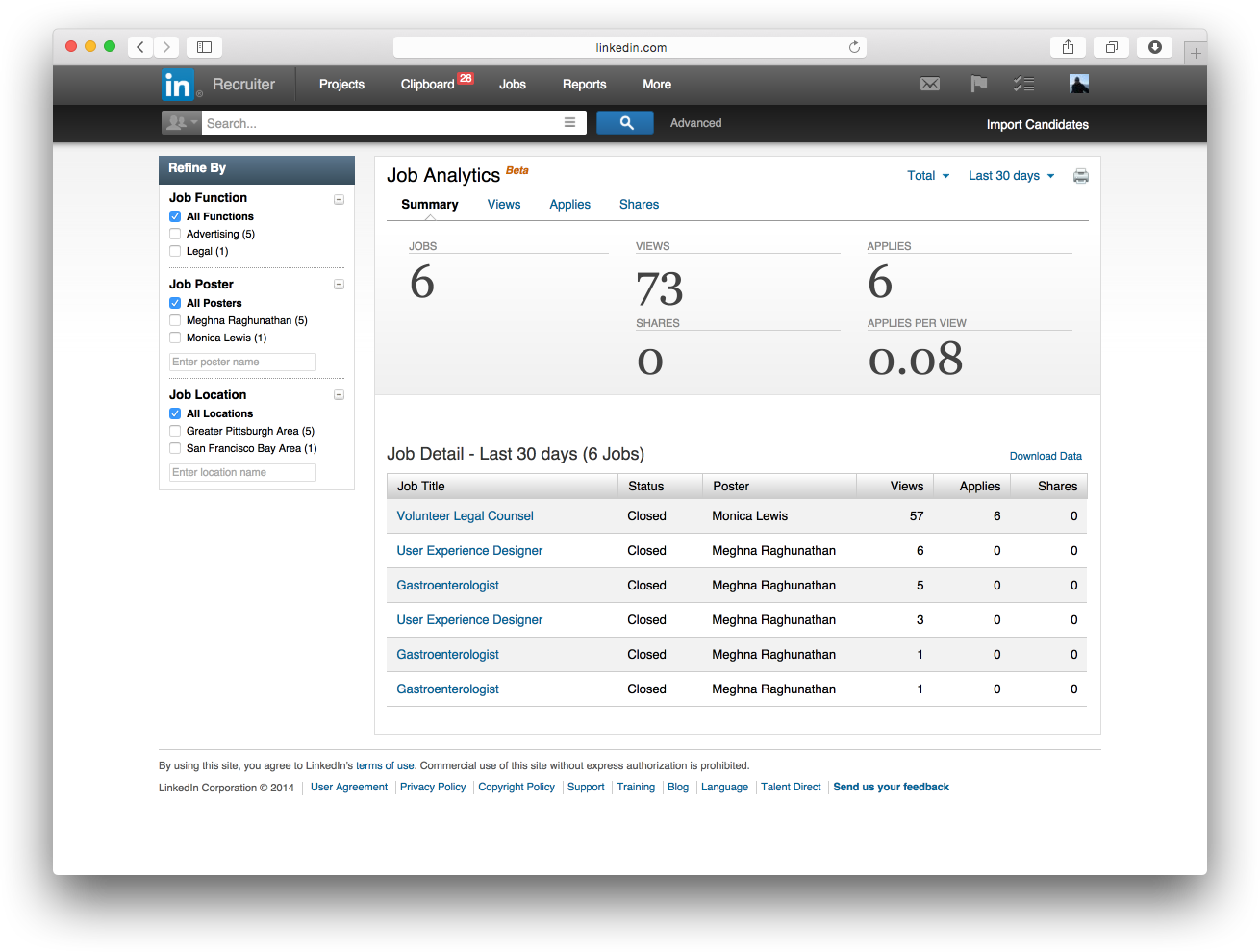Screen dimensions: 1260x952
Task: Show all Safari tabs
Action: point(1112,47)
